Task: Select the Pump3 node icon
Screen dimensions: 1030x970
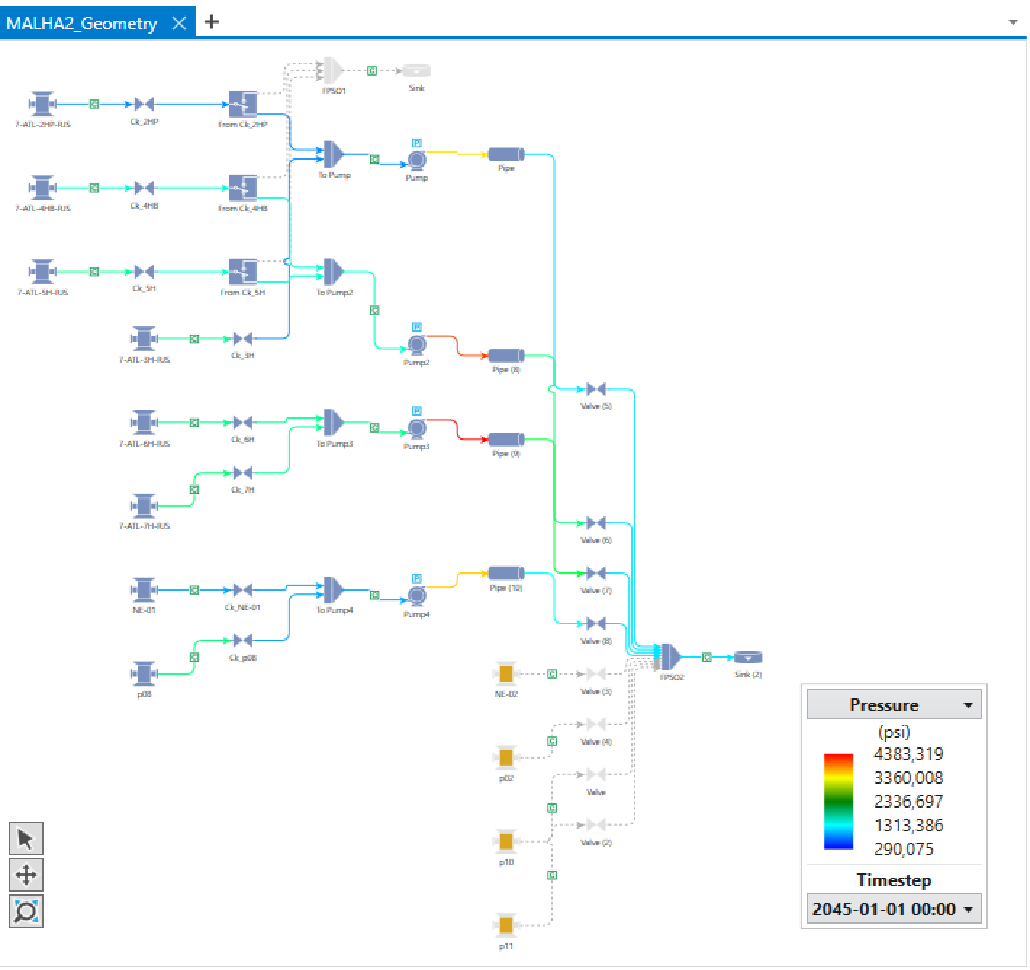Action: [416, 428]
